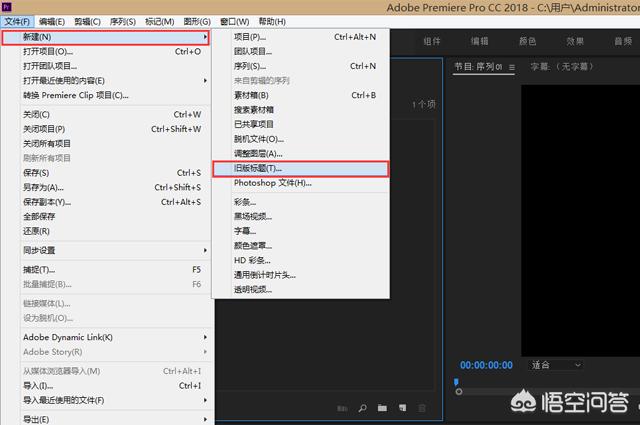Select 彩条... in New submenu

point(301,202)
